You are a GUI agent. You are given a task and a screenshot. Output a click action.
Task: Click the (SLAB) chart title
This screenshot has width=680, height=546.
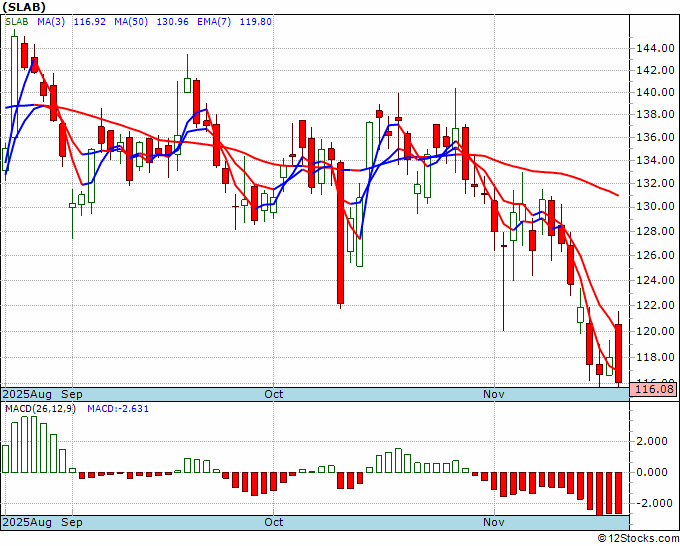click(x=24, y=7)
